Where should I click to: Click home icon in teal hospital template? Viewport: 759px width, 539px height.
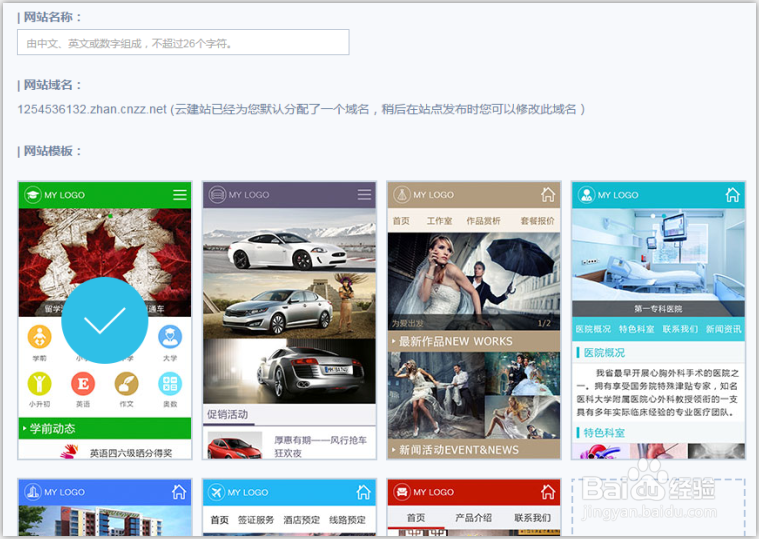(732, 195)
